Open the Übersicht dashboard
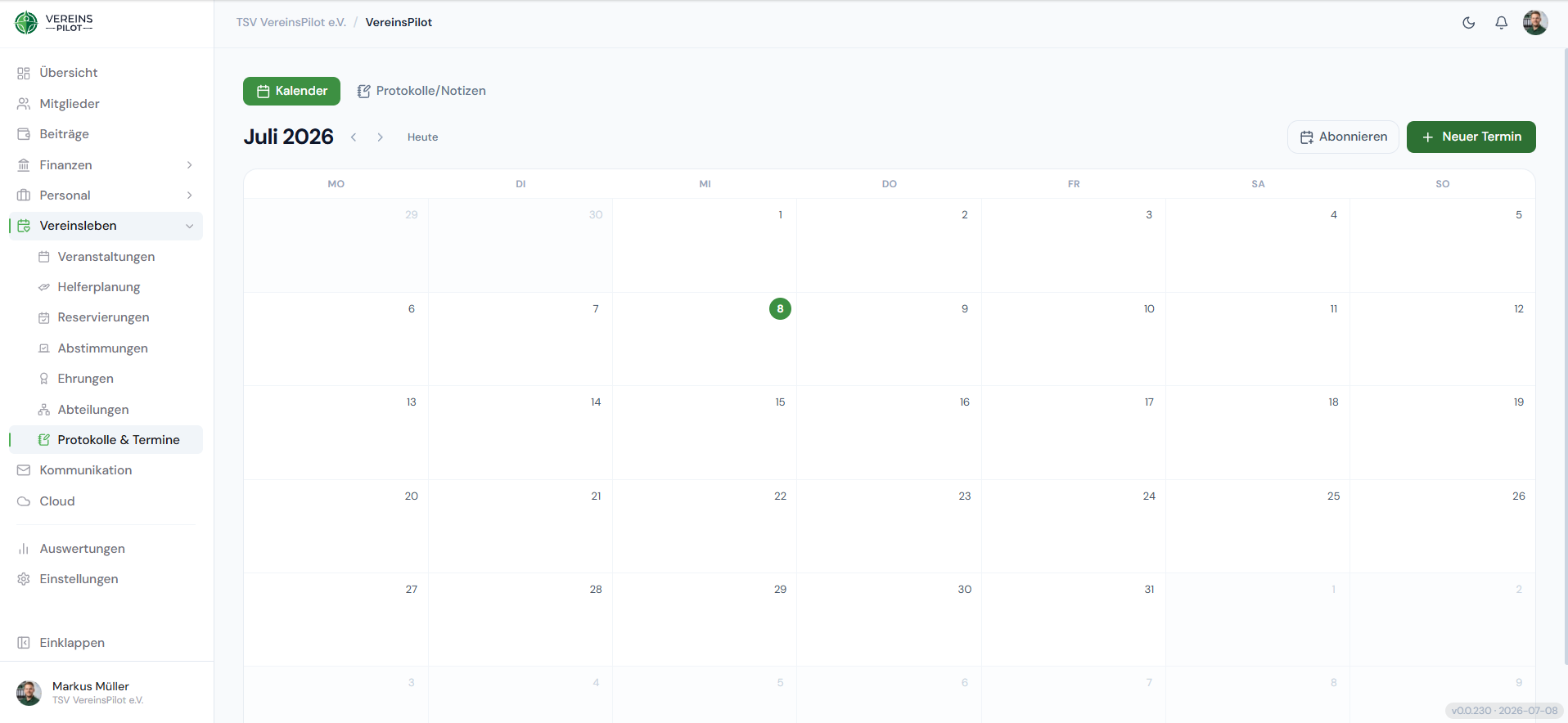The width and height of the screenshot is (1568, 723). click(x=106, y=73)
